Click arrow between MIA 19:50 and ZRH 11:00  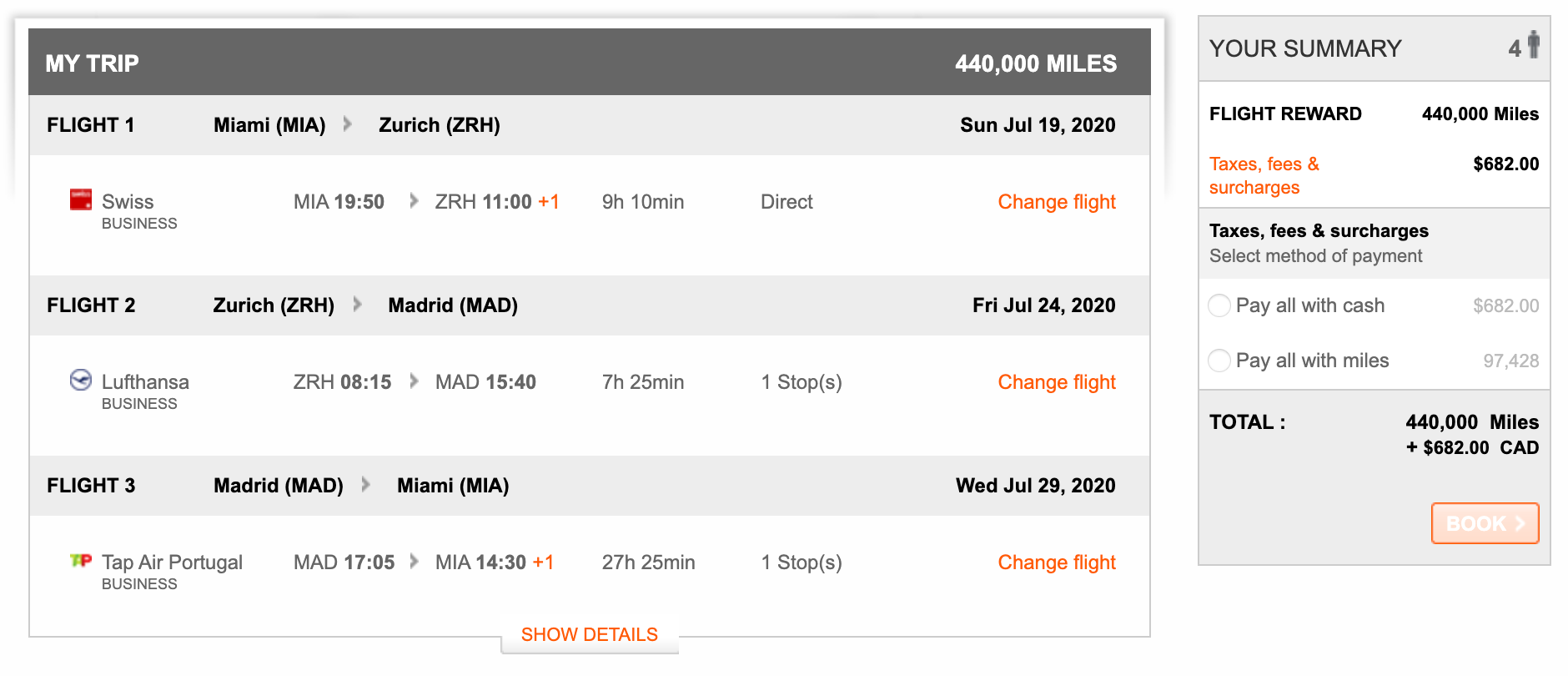click(x=414, y=201)
